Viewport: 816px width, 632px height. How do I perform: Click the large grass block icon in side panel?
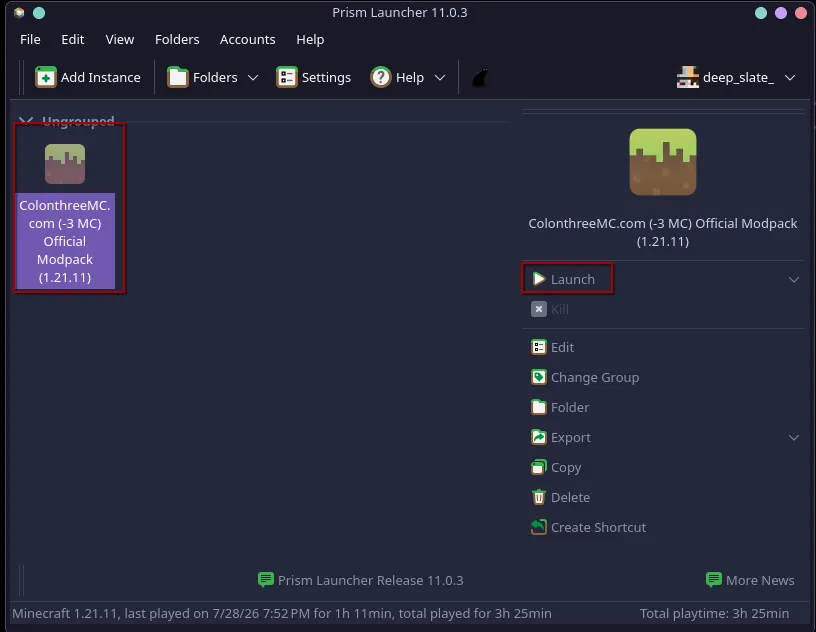pos(662,162)
